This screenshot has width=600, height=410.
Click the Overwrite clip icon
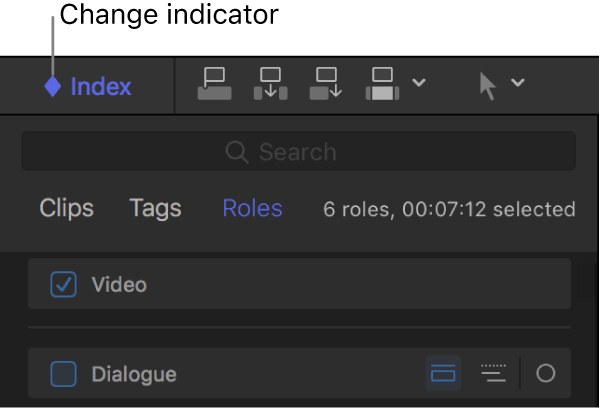[384, 85]
